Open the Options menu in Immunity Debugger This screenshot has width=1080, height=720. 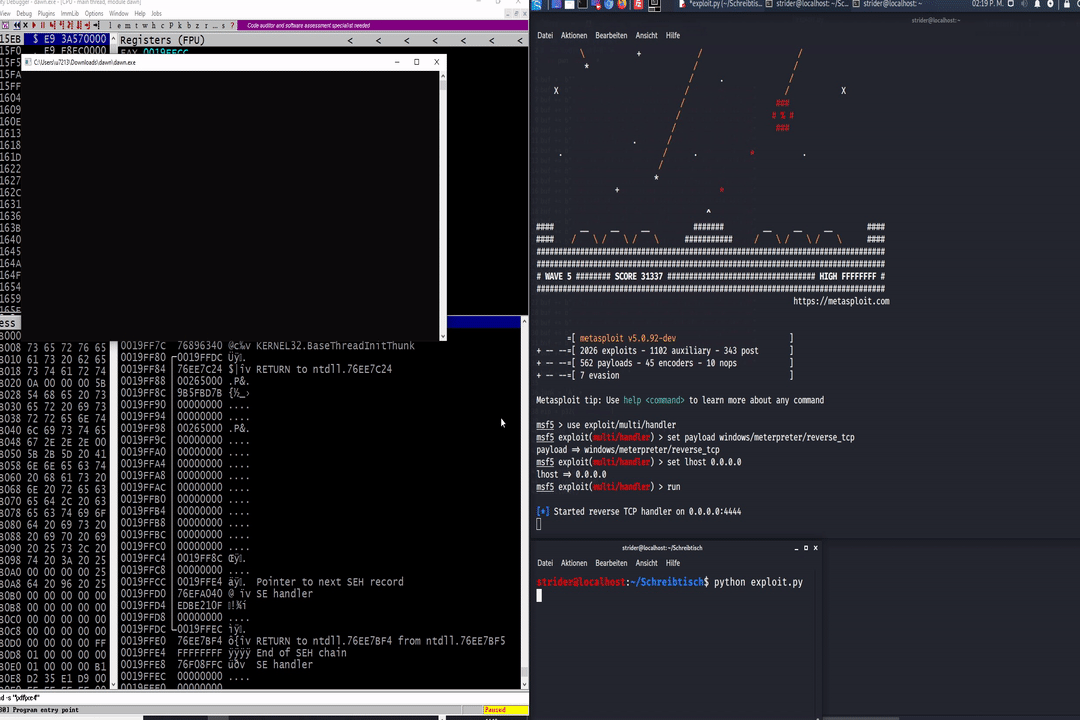(94, 14)
